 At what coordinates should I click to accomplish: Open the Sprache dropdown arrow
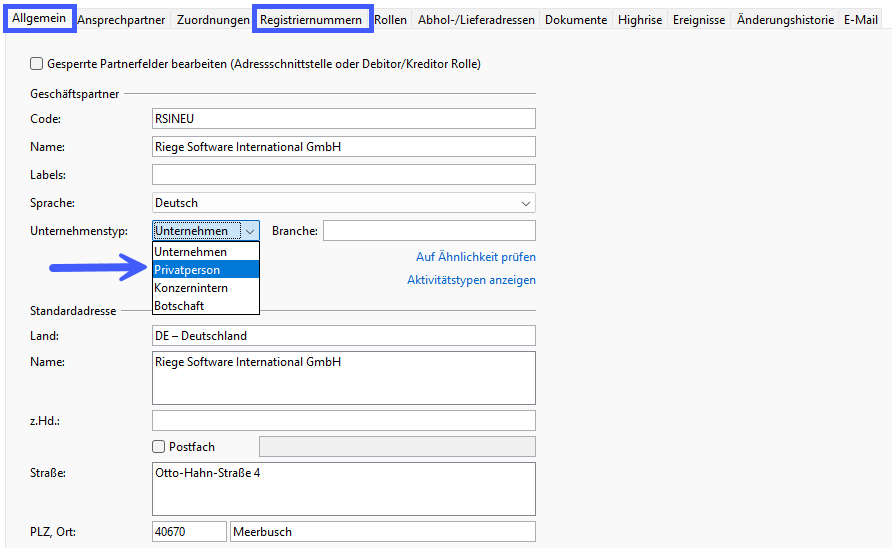(x=526, y=203)
